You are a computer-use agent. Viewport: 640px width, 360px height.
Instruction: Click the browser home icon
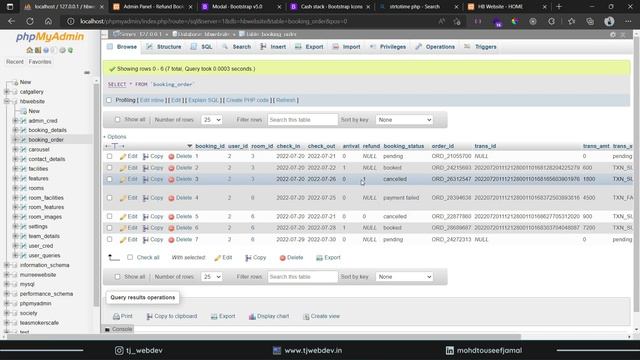48,21
